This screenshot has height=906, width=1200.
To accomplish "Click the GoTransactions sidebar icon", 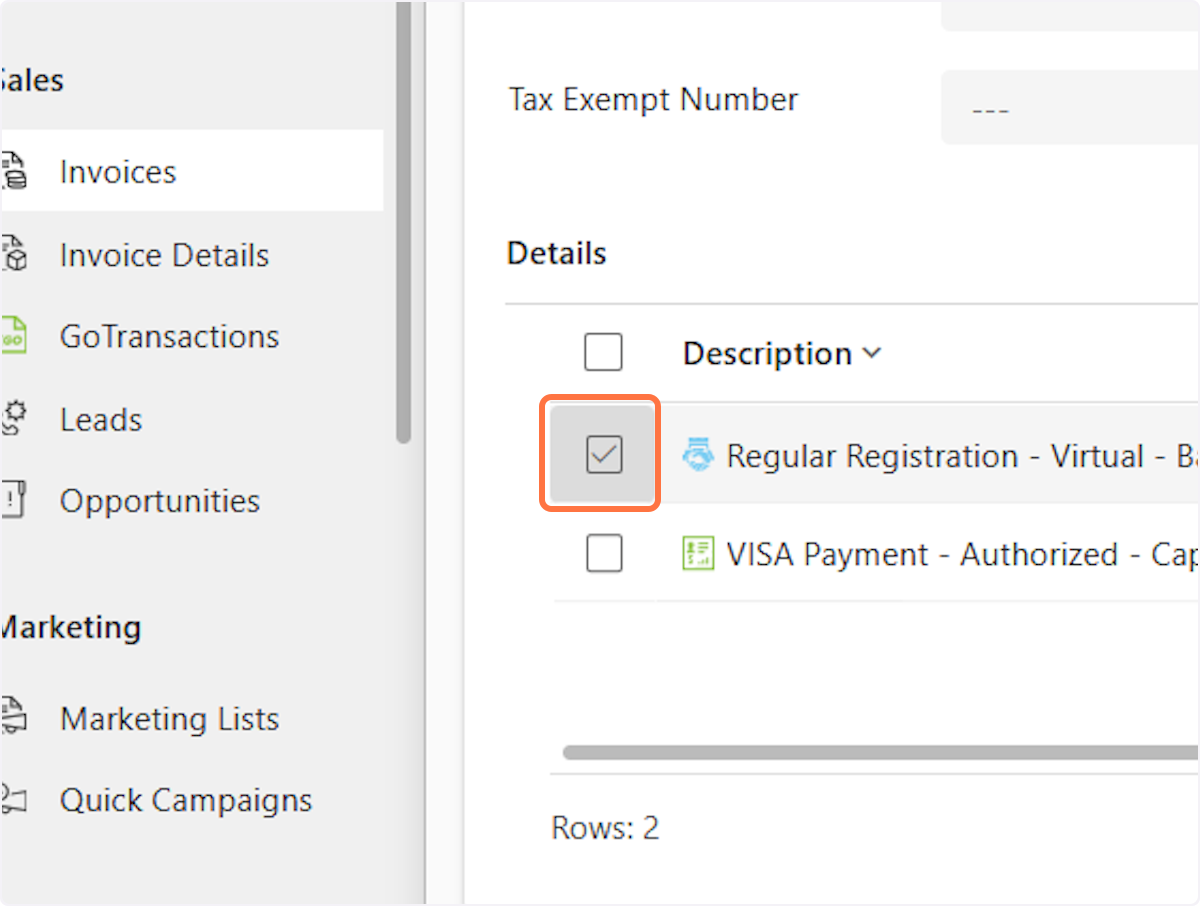I will [x=13, y=336].
